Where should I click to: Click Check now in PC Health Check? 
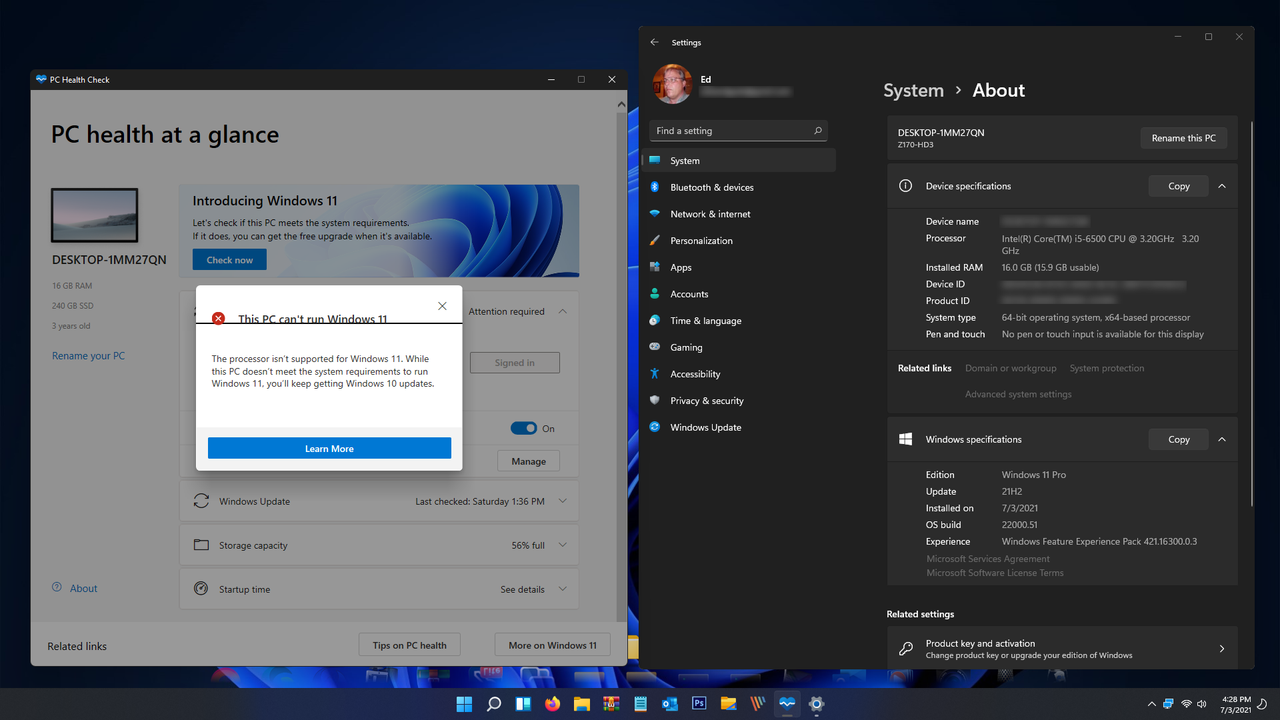[230, 260]
